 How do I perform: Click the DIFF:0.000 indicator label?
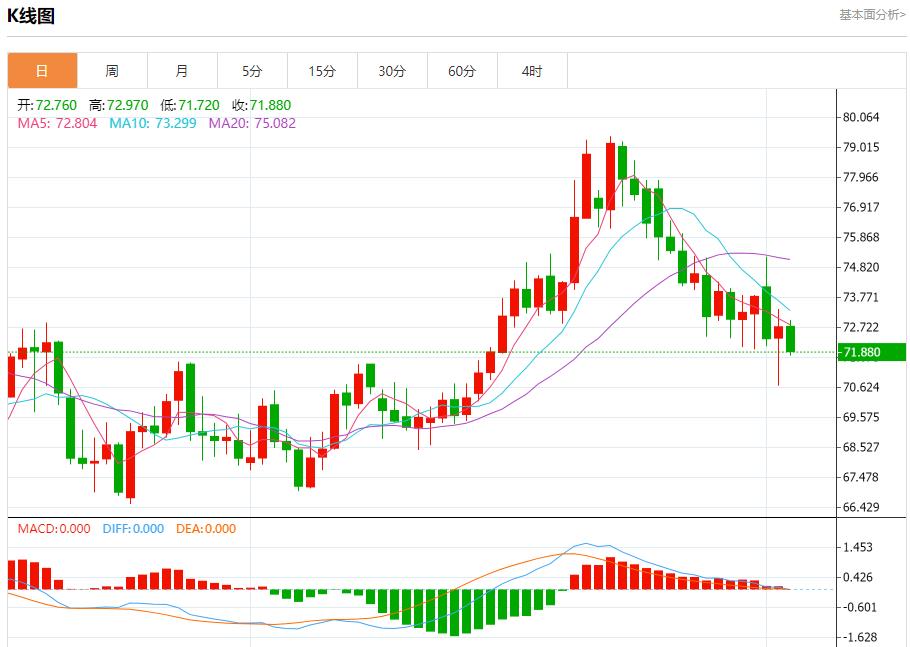(133, 529)
